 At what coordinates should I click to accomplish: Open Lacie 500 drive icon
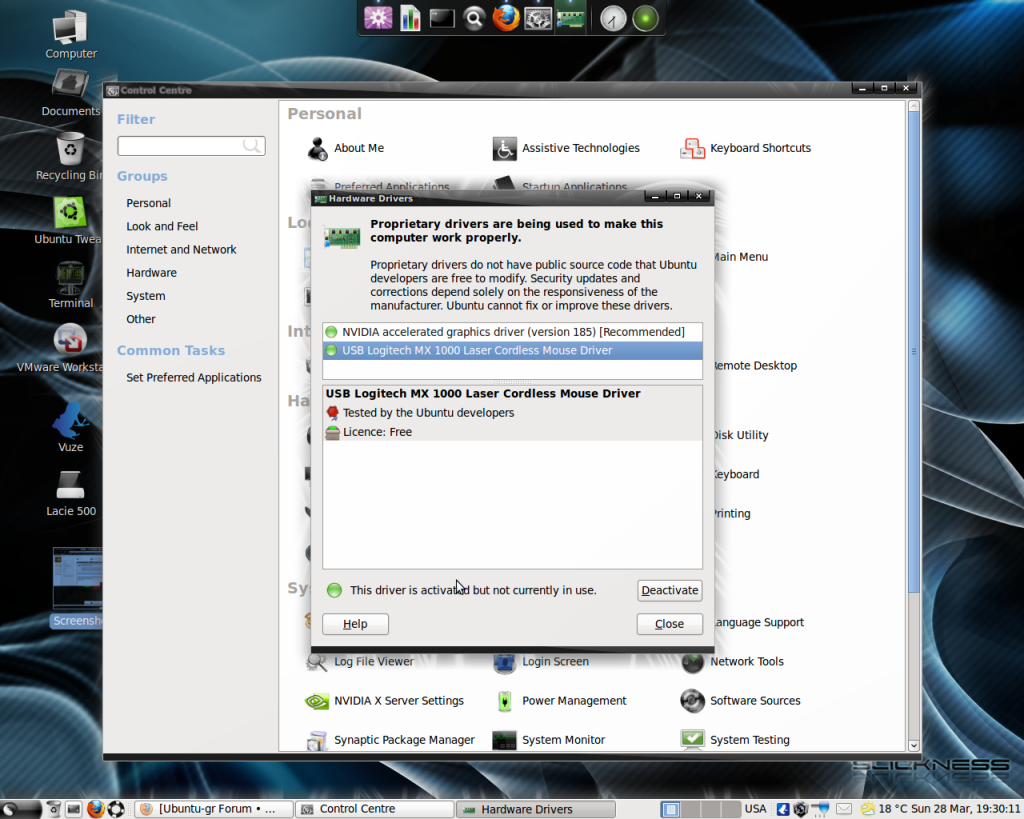[71, 493]
